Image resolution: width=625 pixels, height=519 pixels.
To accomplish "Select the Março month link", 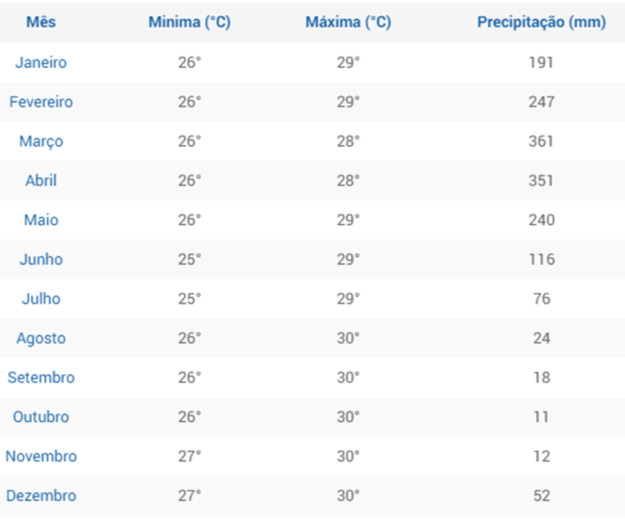I will pos(41,142).
